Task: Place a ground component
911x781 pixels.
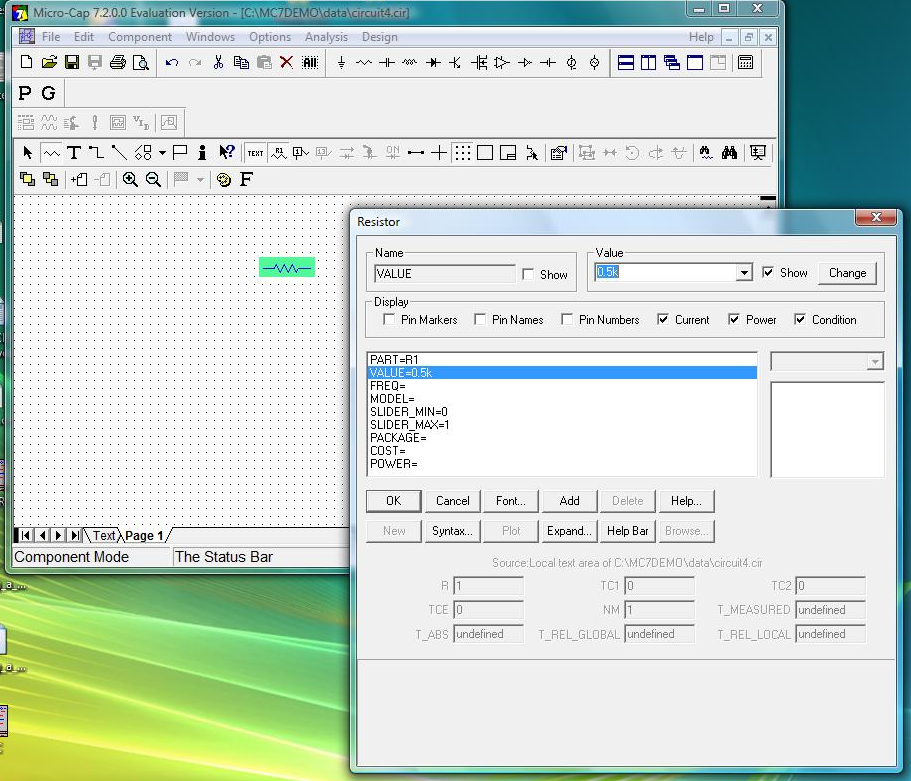Action: (341, 62)
